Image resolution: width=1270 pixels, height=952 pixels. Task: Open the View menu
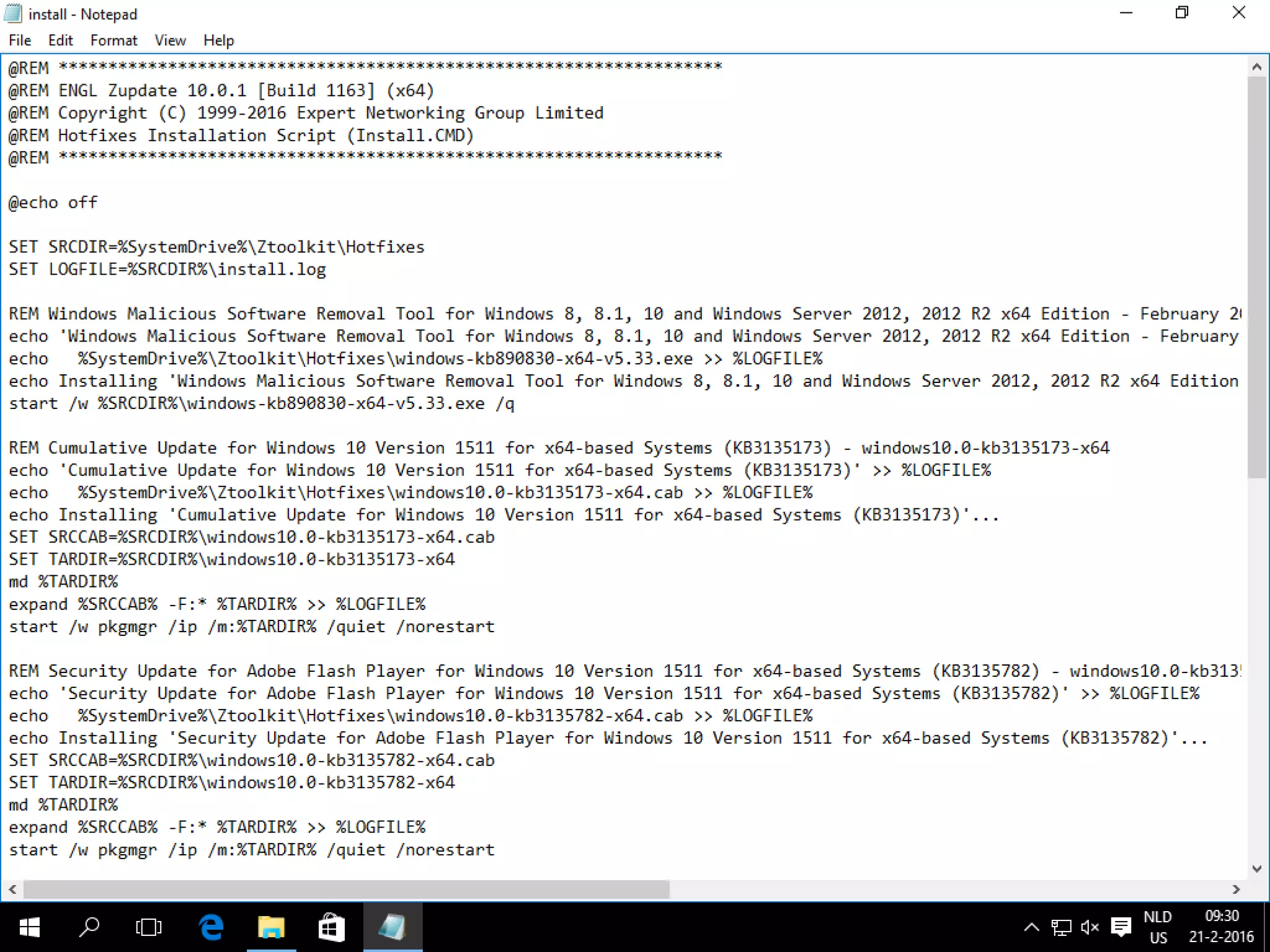coord(170,40)
